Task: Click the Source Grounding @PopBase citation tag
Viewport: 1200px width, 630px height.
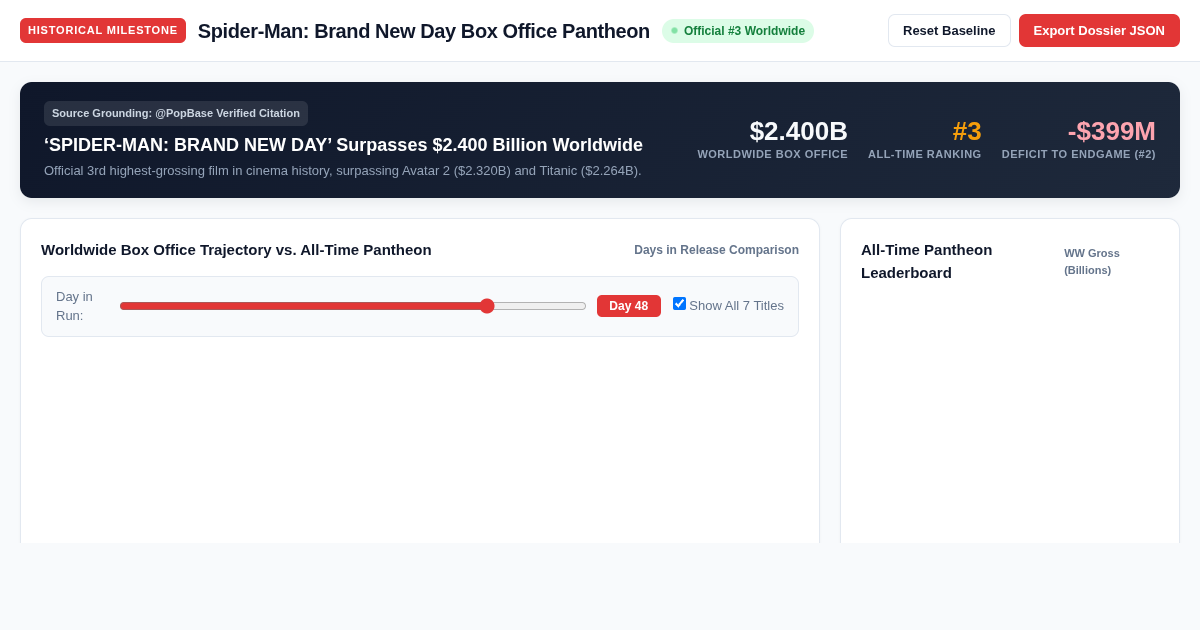Action: click(x=176, y=113)
